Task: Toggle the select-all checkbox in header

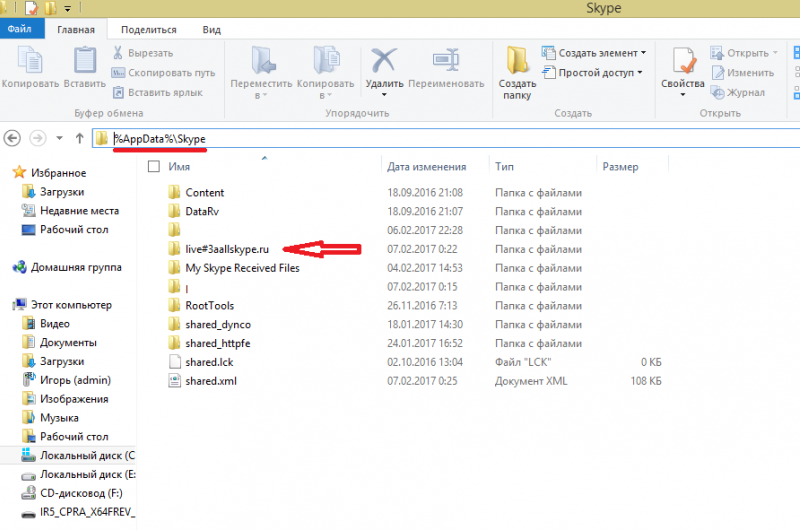Action: (x=154, y=166)
